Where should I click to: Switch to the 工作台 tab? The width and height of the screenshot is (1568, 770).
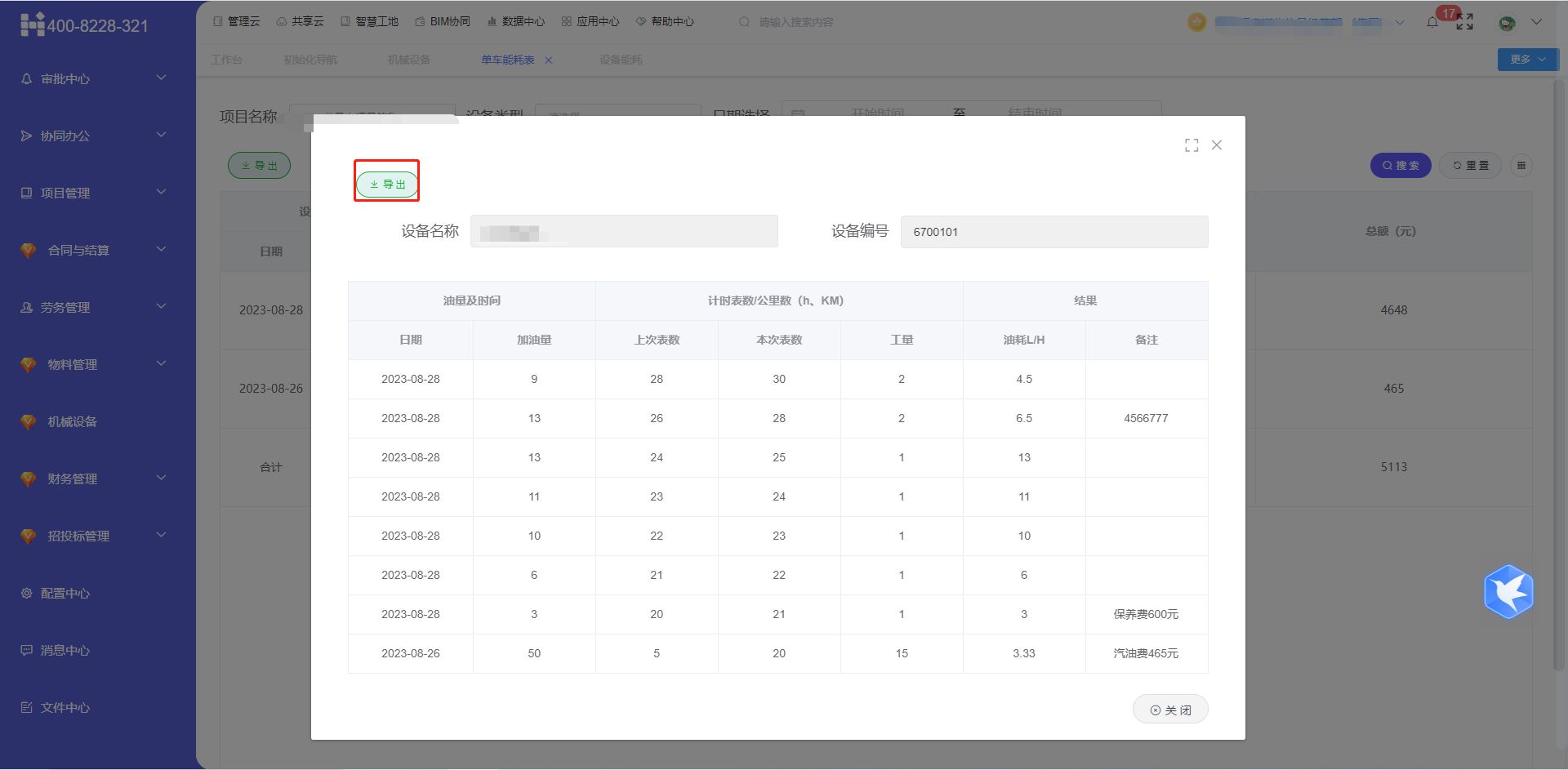point(227,60)
